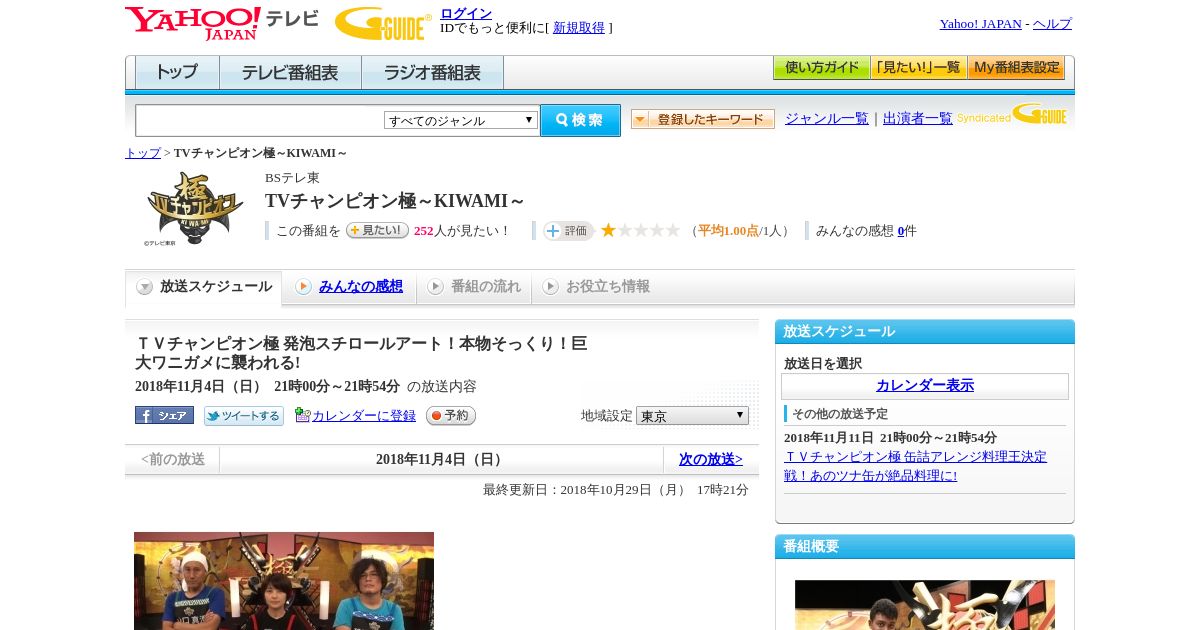Focus the keyword search input field
1200x630 pixels.
point(260,120)
